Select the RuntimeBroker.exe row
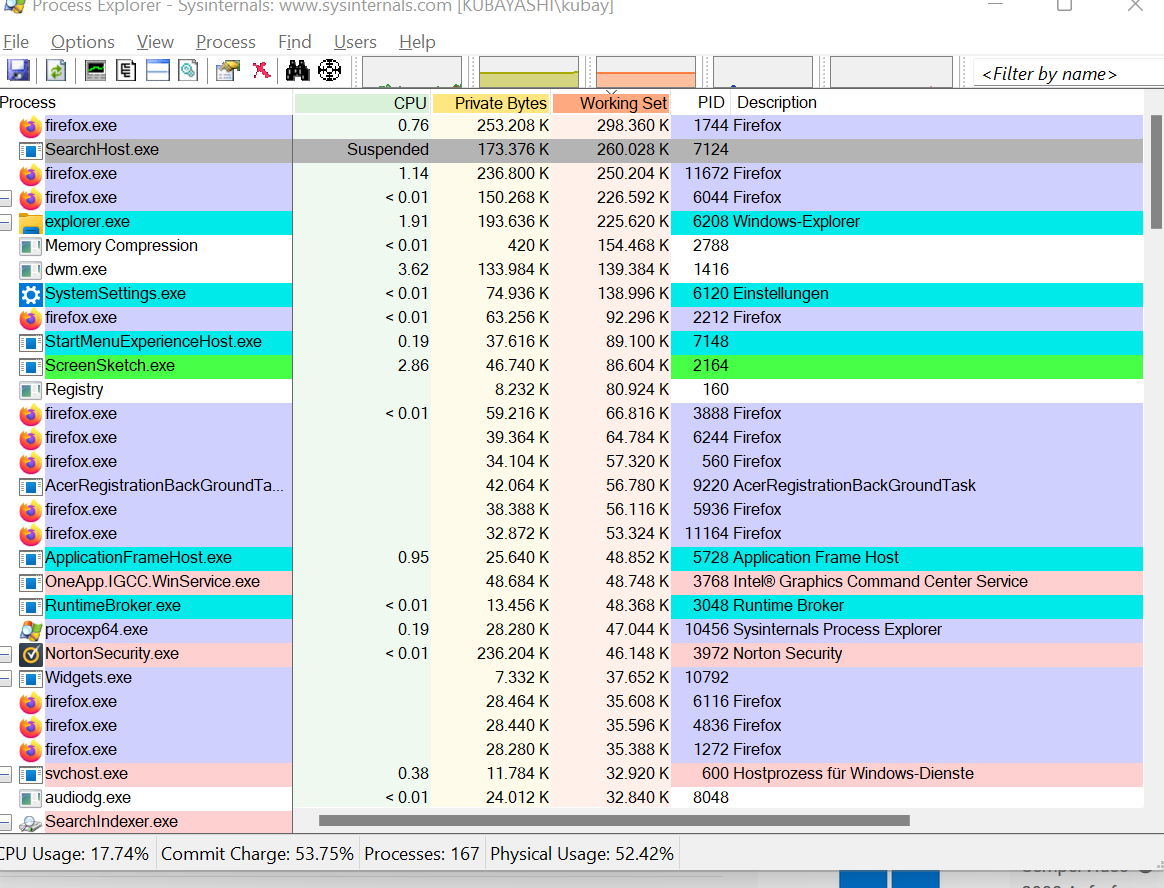Viewport: 1164px width, 888px height. pos(572,606)
